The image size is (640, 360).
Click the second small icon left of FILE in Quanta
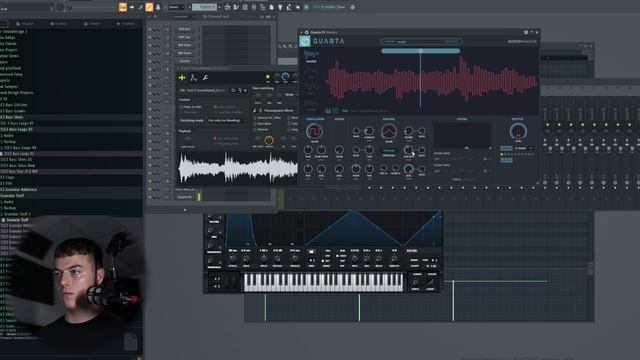click(335, 111)
